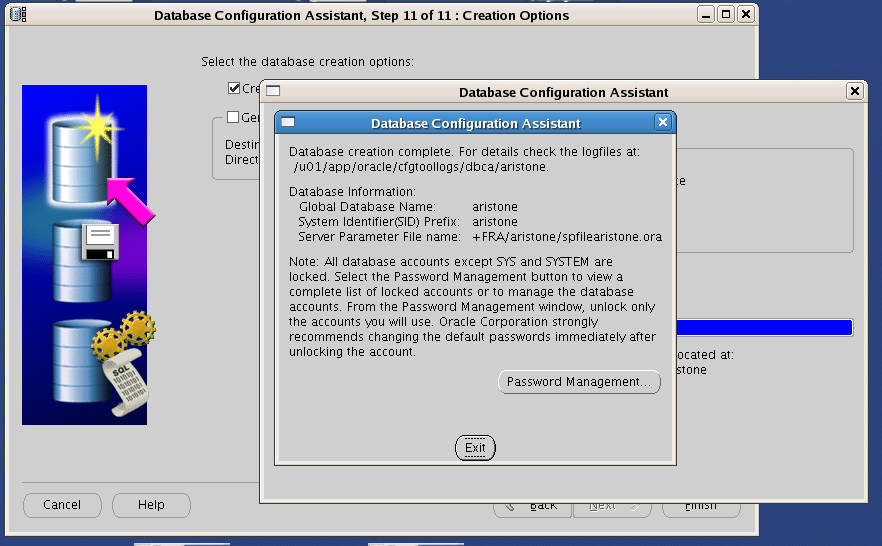Click the Step 11 of 11 title bar

[x=362, y=15]
